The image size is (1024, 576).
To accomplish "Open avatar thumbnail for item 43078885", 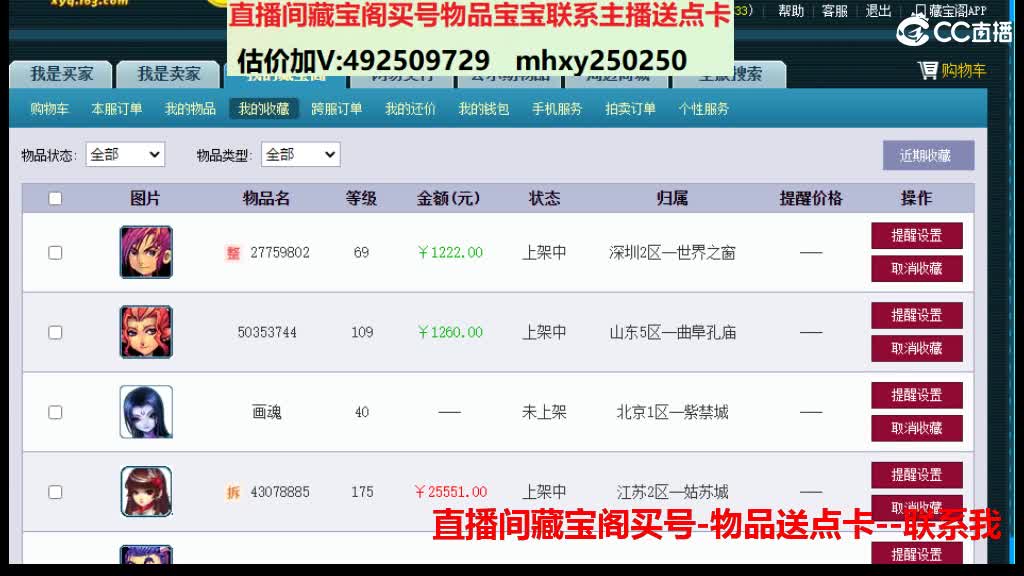I will (x=146, y=491).
